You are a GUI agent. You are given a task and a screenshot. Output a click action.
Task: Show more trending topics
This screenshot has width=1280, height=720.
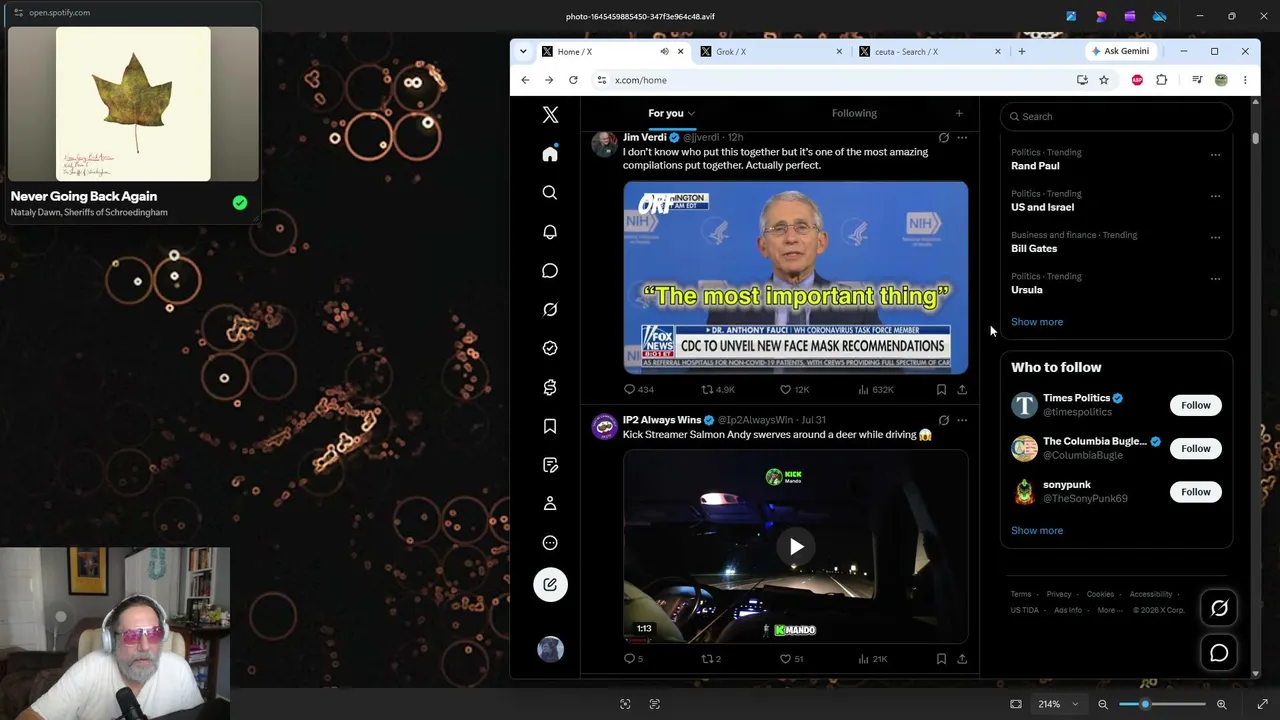pyautogui.click(x=1037, y=322)
